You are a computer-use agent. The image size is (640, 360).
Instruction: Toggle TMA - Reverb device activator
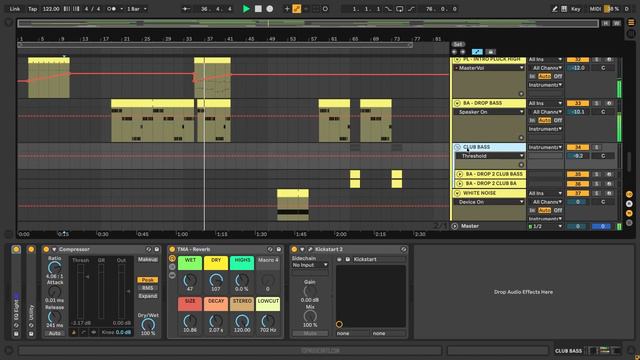pyautogui.click(x=172, y=249)
